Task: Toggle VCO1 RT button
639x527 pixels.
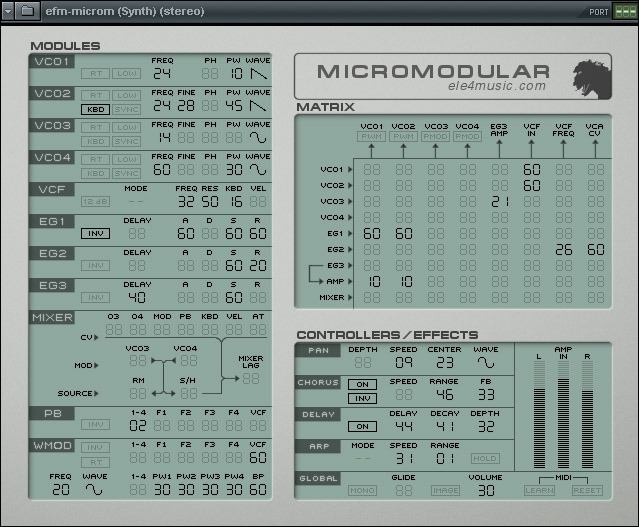Action: [x=95, y=74]
